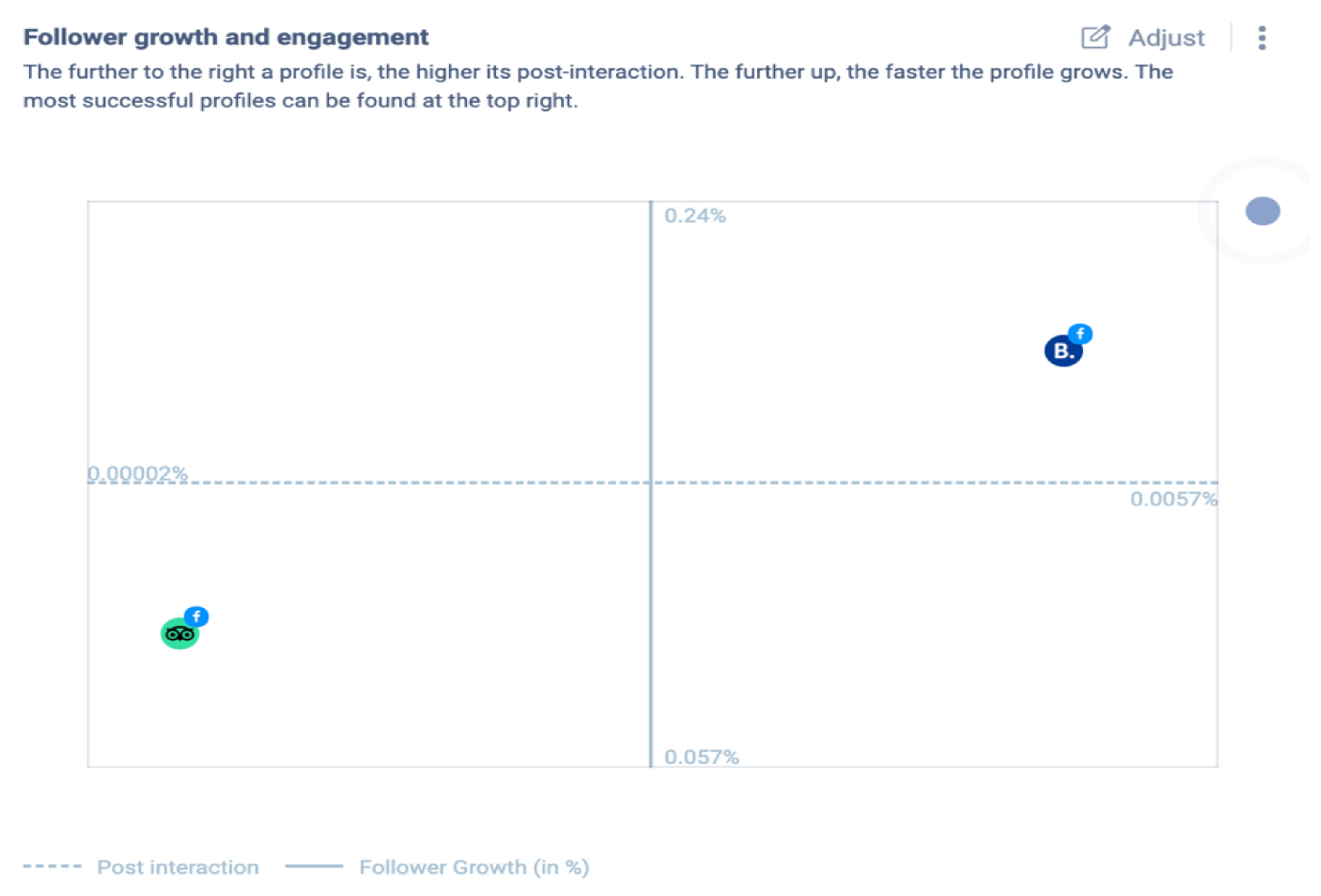Screen dimensions: 1321x896
Task: Toggle the Post interaction legend label
Action: 178,867
